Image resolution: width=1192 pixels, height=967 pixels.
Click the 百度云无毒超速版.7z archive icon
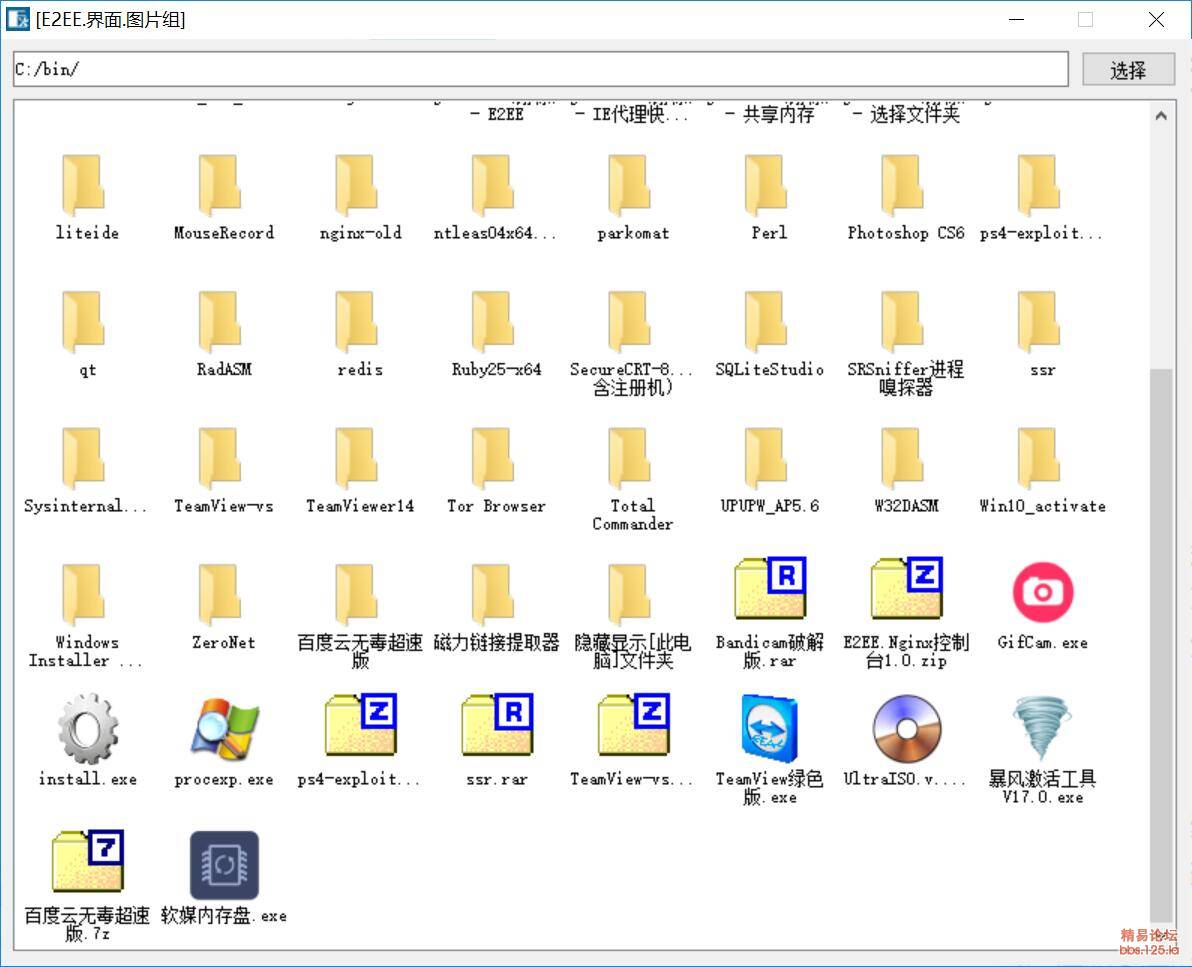click(x=87, y=861)
